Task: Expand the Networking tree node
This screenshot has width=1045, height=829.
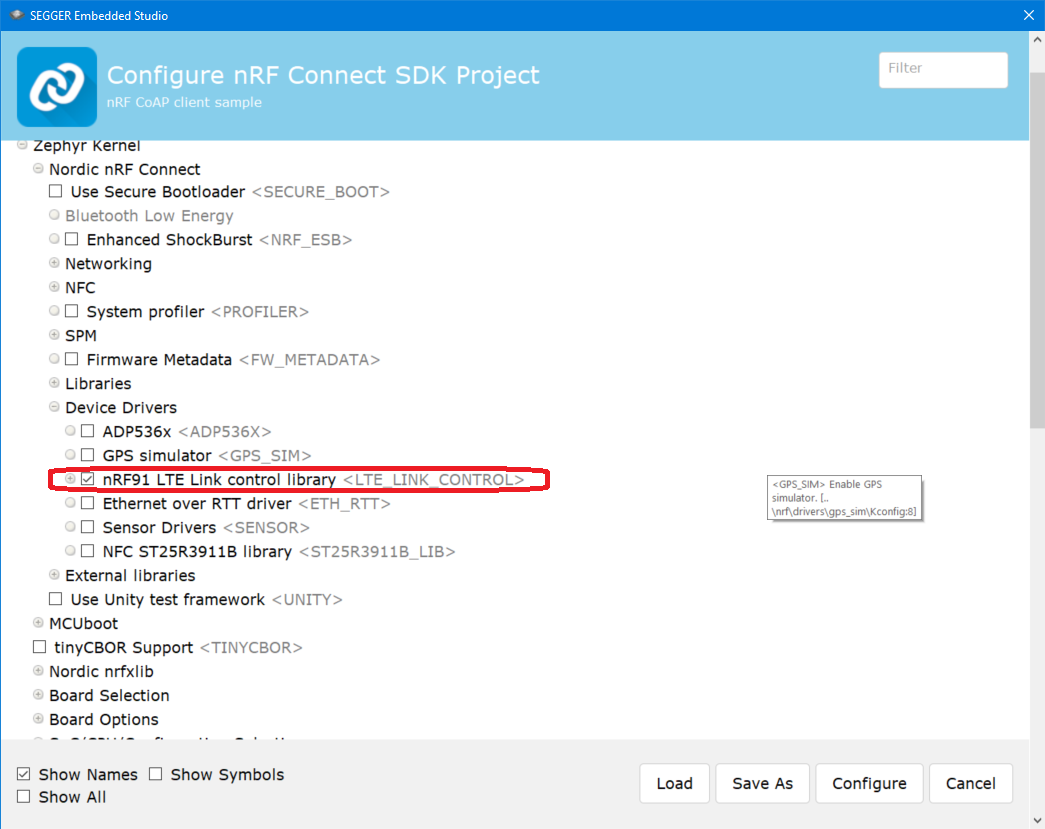Action: (x=55, y=263)
